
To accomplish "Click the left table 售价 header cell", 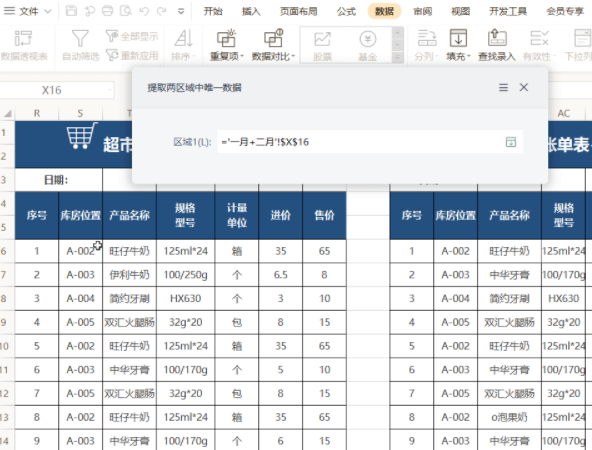I will coord(324,216).
